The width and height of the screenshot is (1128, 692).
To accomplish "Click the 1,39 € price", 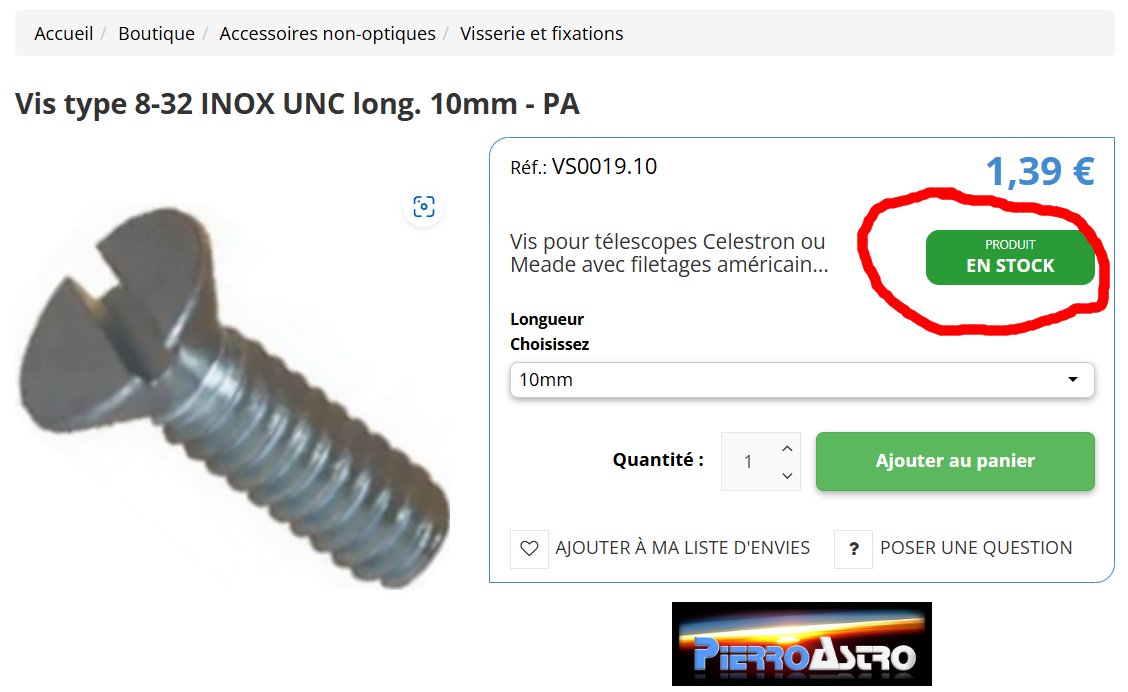I will pyautogui.click(x=1040, y=172).
